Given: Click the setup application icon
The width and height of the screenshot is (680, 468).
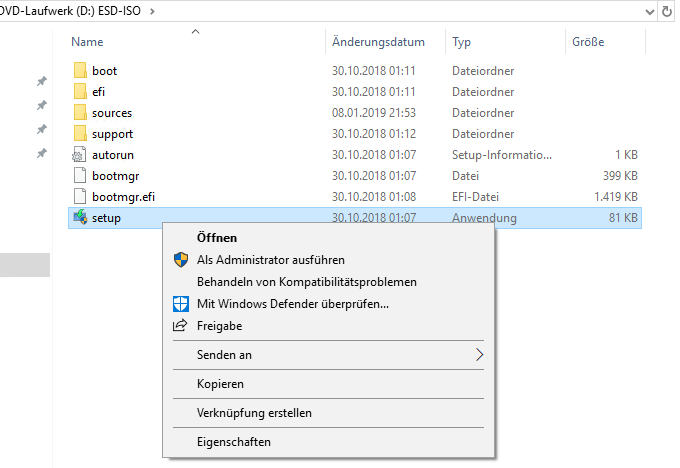Looking at the screenshot, I should (80, 217).
